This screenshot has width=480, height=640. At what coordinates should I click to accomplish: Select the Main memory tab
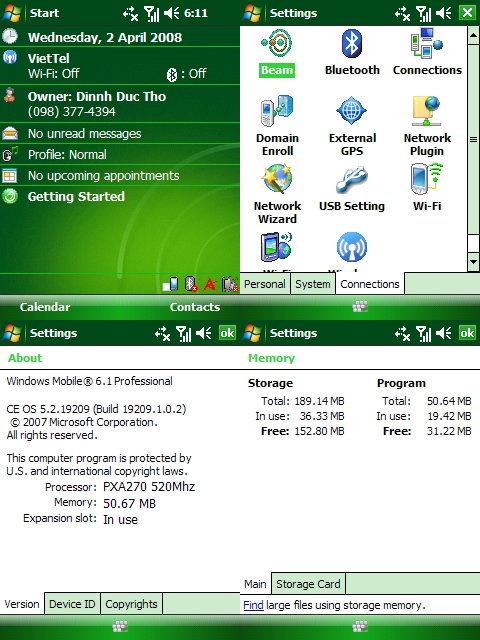pos(256,584)
